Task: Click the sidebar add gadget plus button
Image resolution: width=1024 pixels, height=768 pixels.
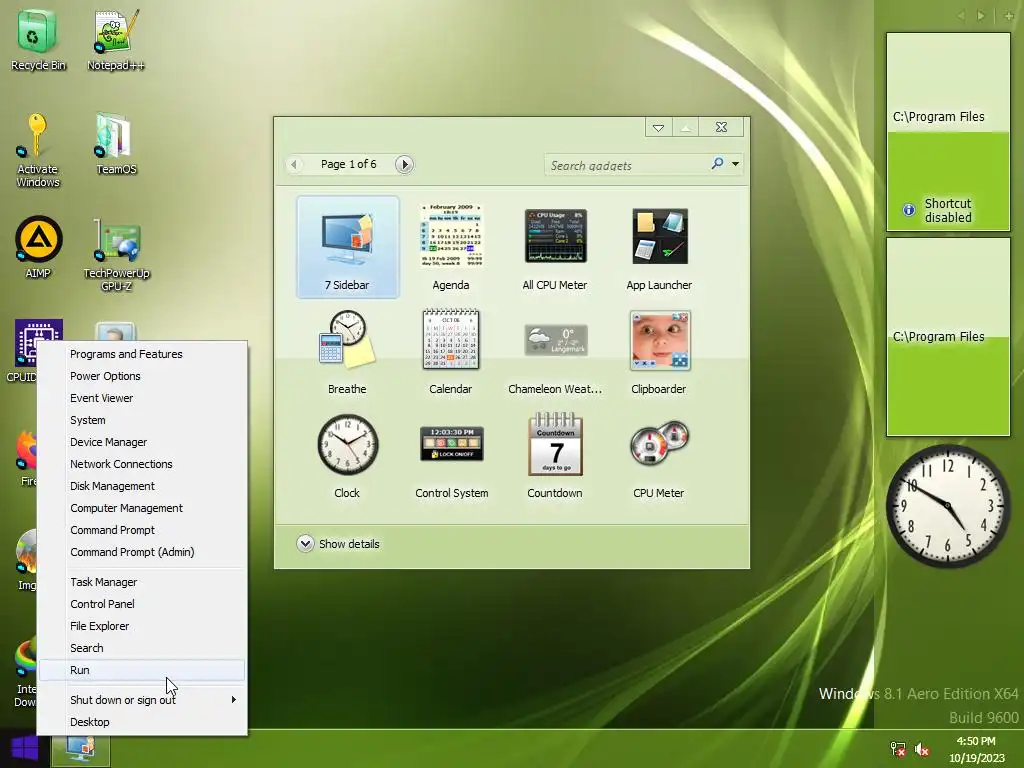Action: [x=1008, y=16]
